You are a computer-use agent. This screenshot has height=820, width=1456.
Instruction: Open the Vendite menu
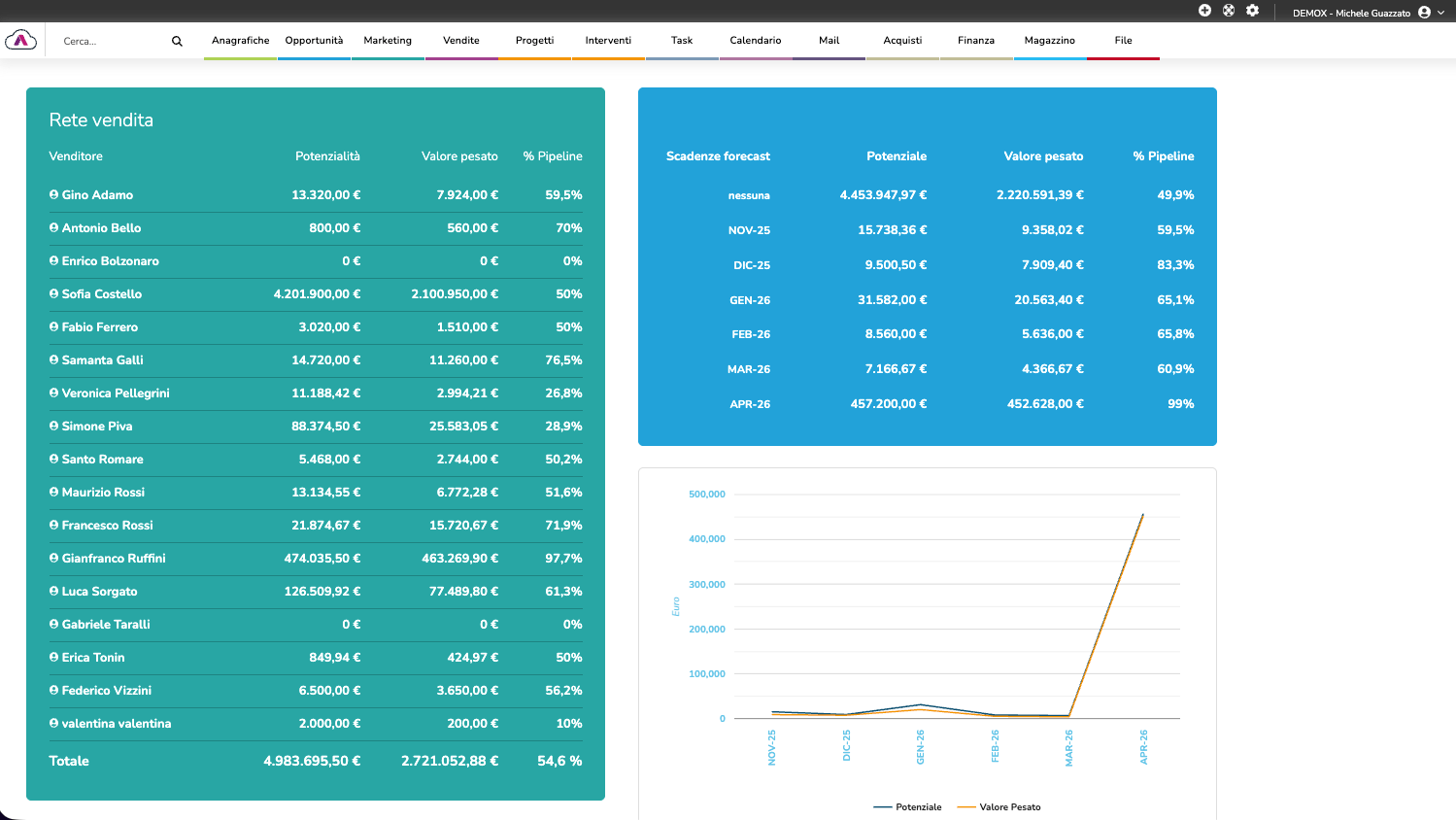pos(461,41)
